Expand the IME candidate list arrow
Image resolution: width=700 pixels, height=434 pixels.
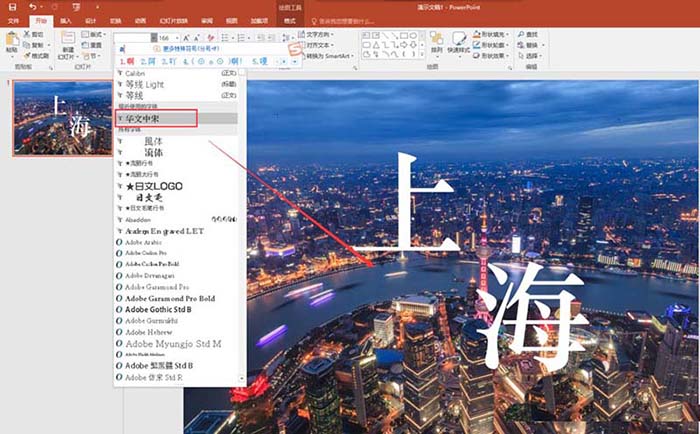point(294,62)
